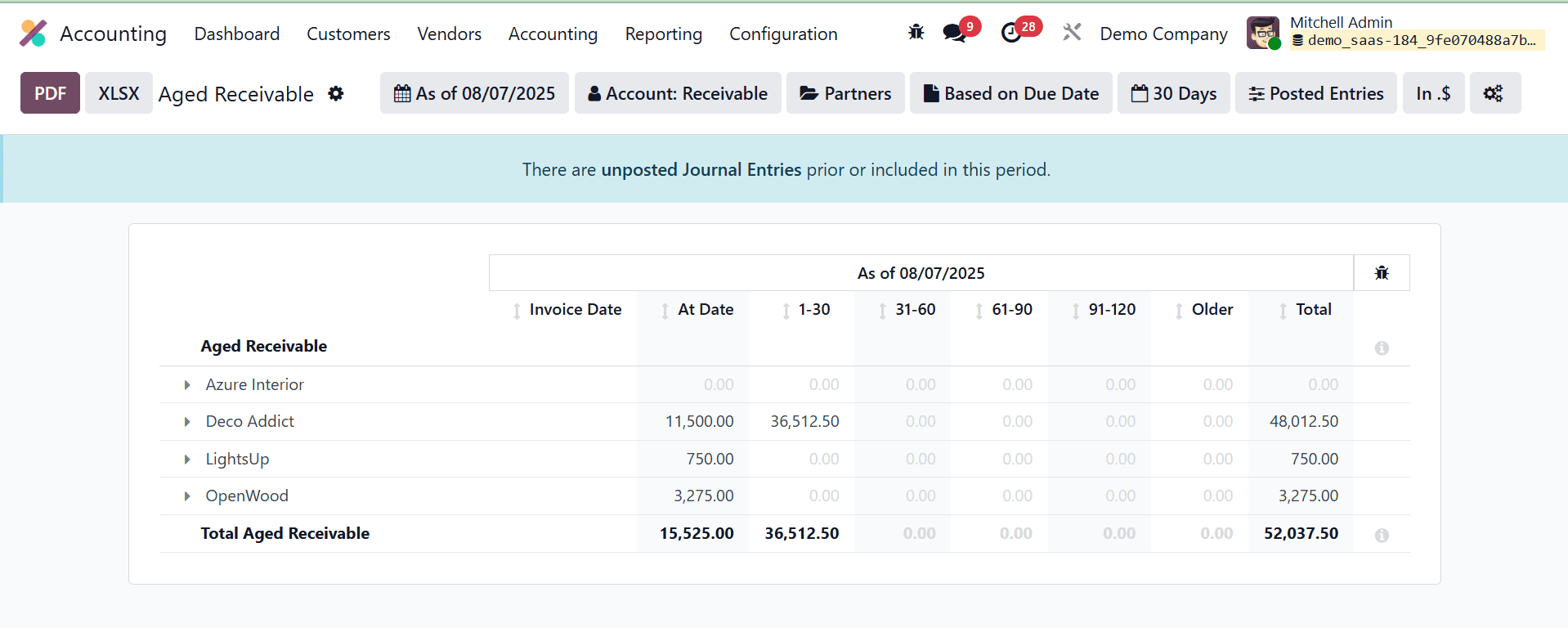Sort by 31-60 column arrows
This screenshot has height=628, width=1568.
point(882,311)
